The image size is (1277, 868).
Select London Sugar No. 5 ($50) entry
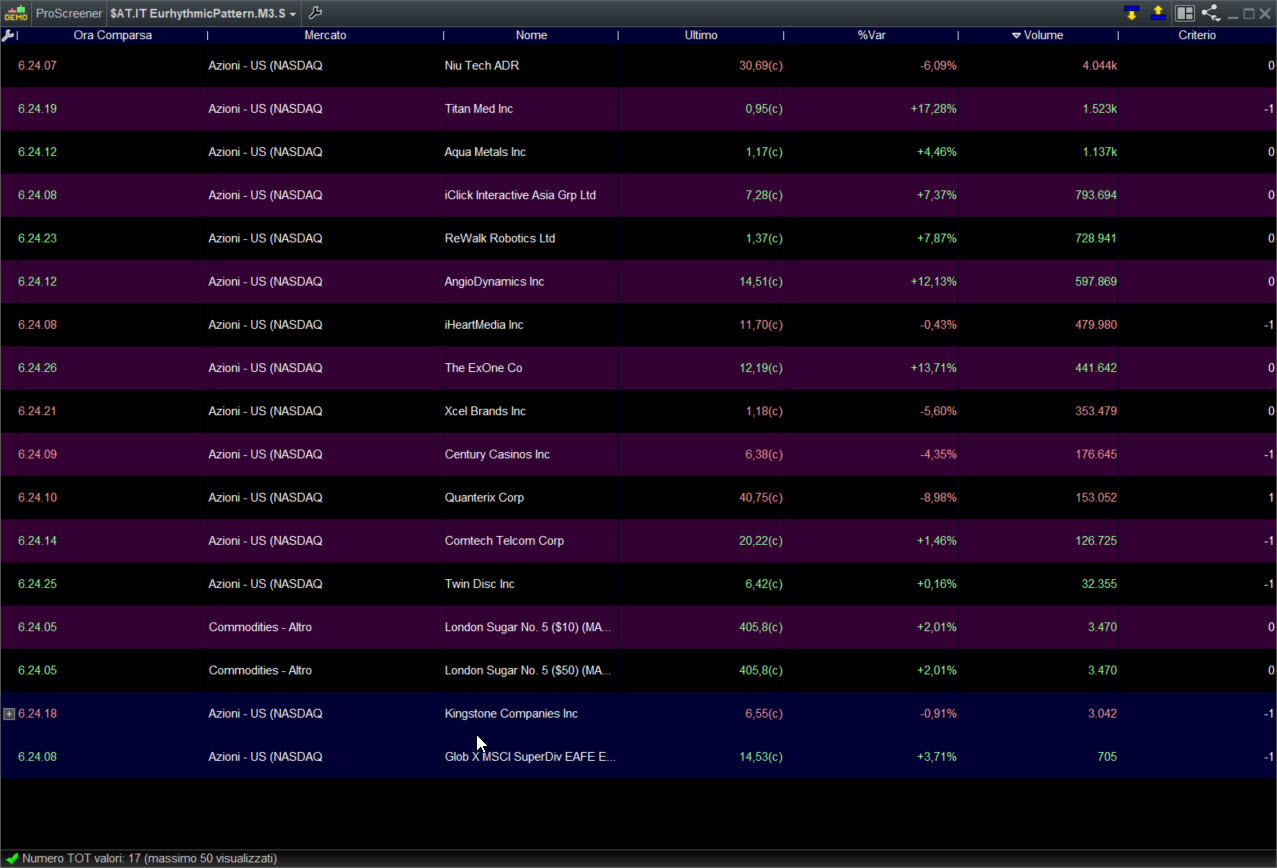point(529,670)
